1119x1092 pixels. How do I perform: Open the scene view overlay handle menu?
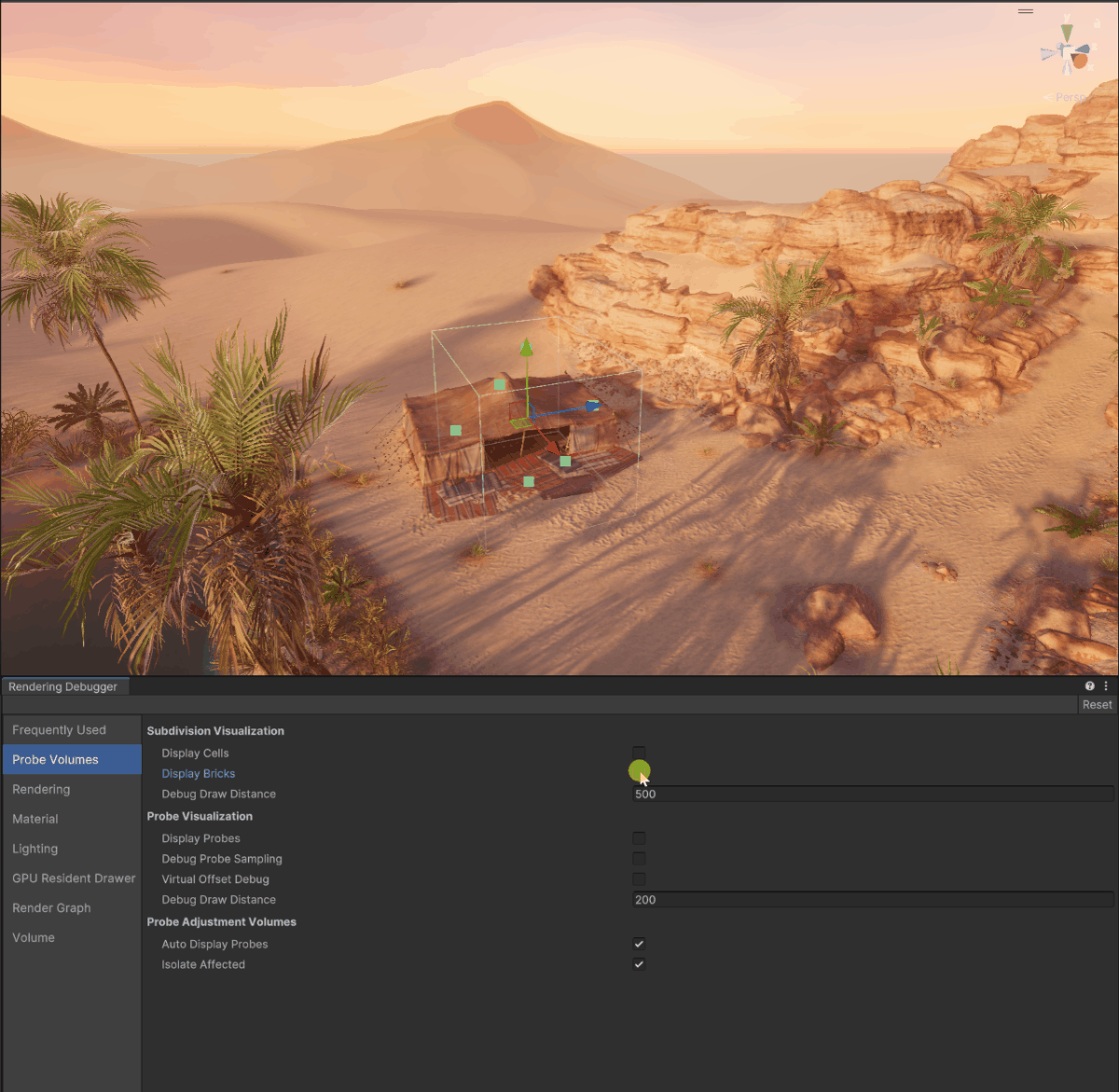(x=1026, y=11)
